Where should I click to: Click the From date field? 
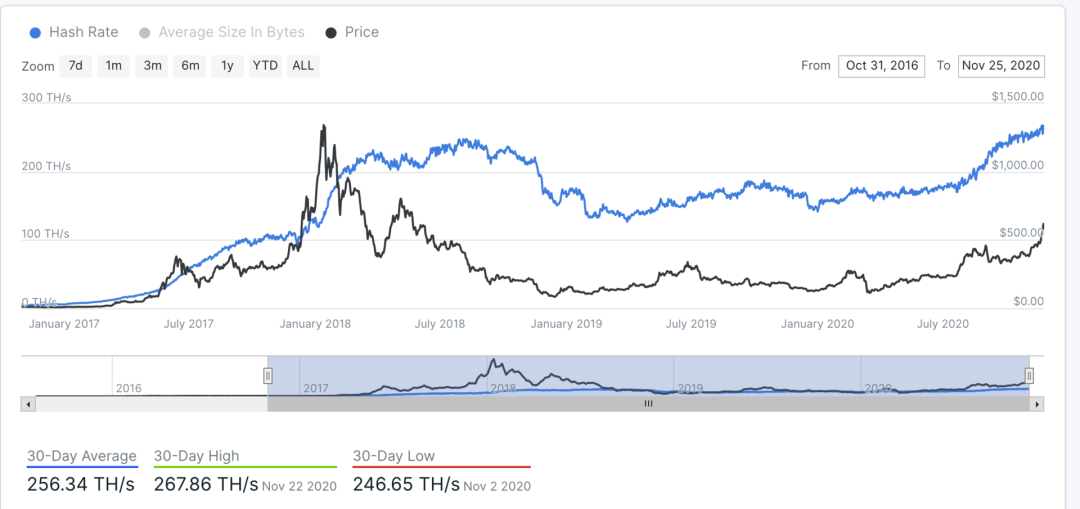coord(882,66)
